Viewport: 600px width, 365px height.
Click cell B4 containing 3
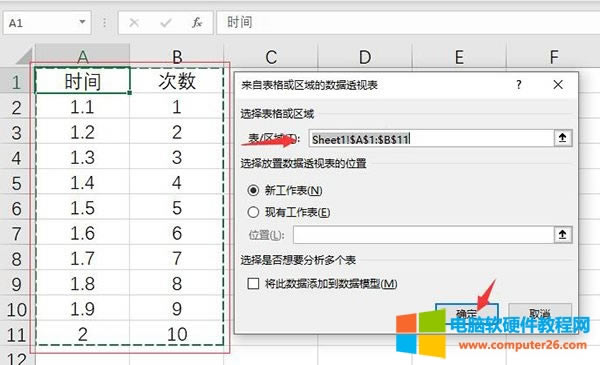click(177, 157)
